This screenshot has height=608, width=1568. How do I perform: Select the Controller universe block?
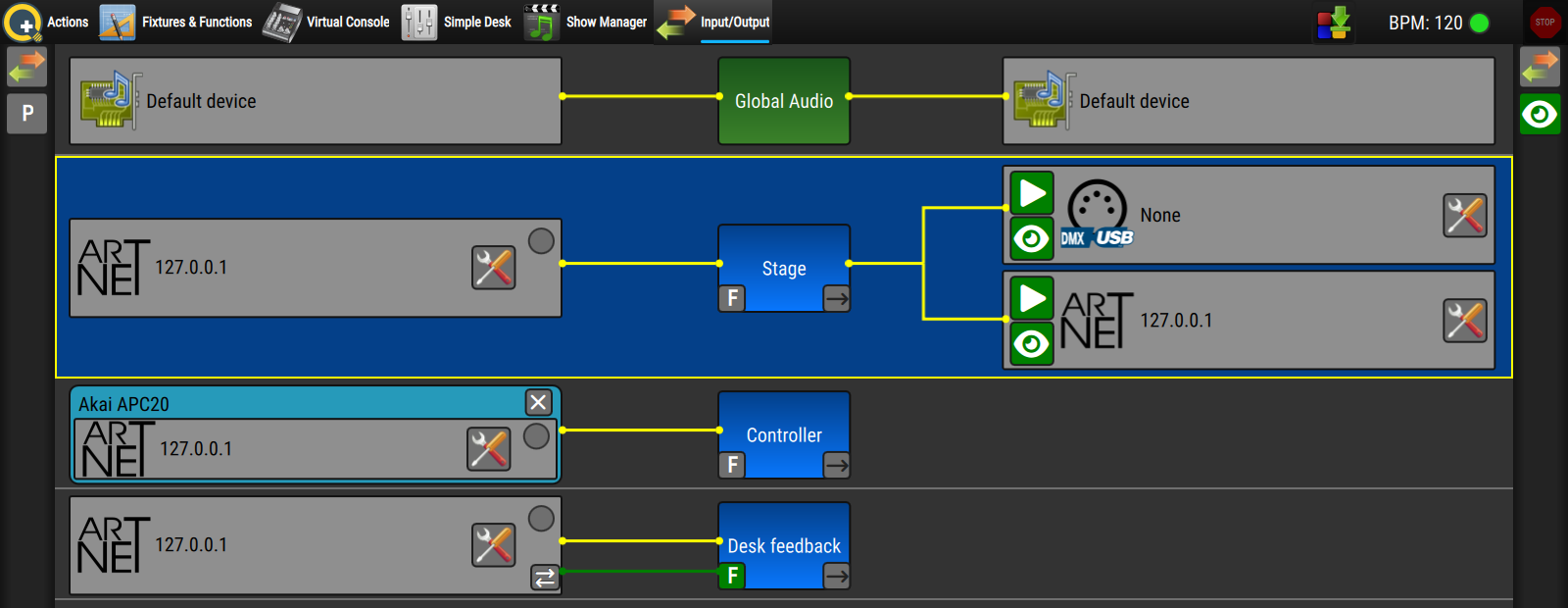[x=784, y=434]
